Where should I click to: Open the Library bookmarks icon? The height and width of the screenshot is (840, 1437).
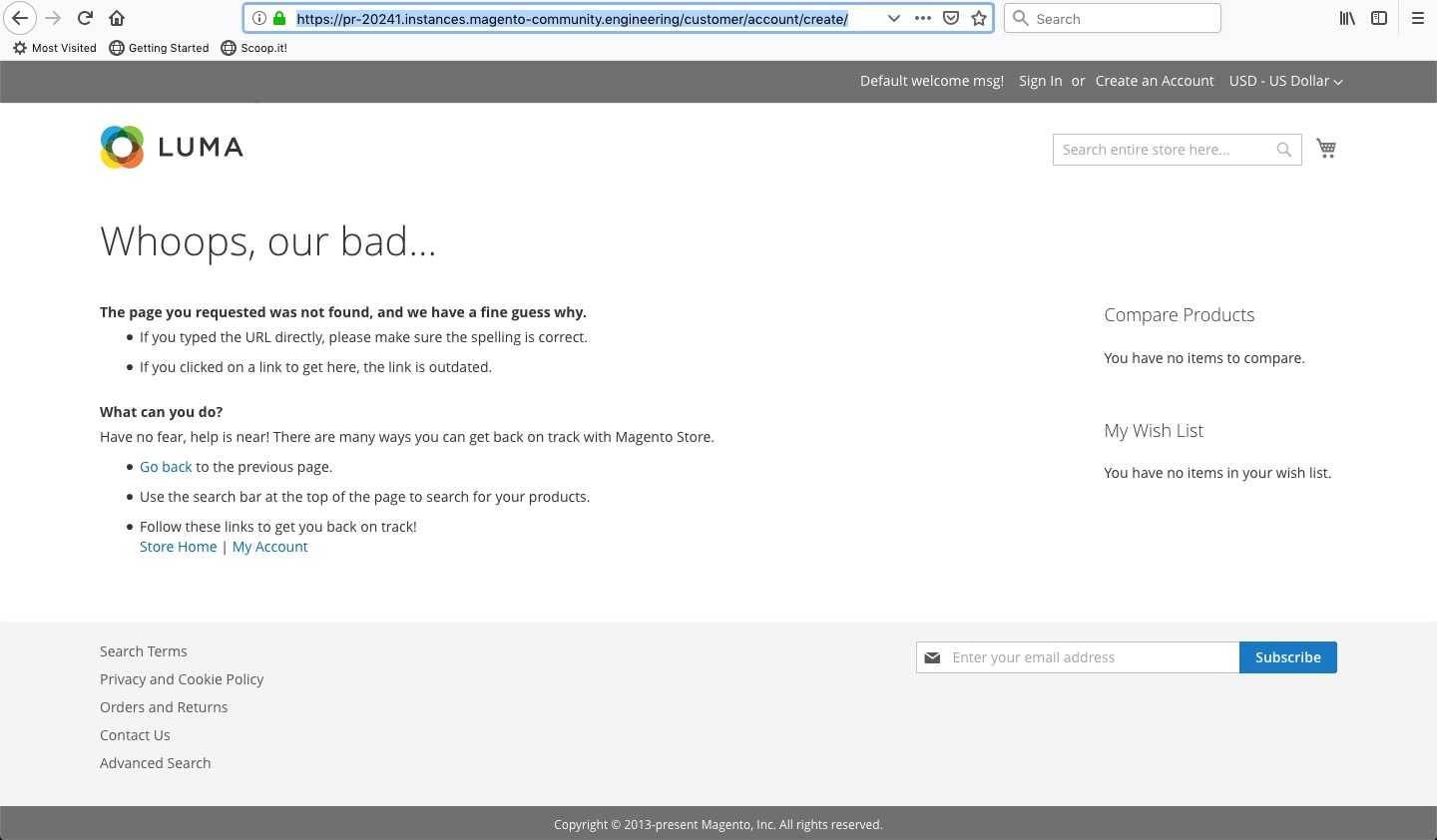[1347, 18]
